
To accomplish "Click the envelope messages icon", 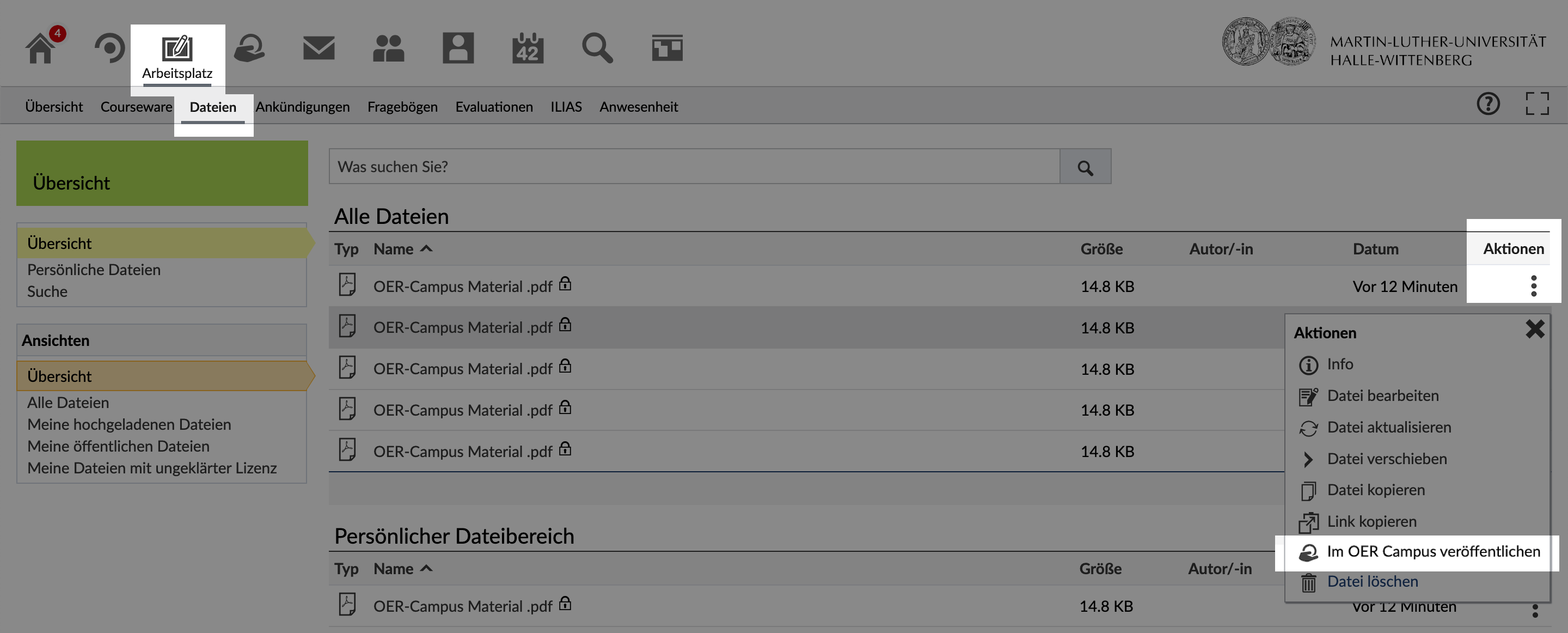I will [x=318, y=48].
